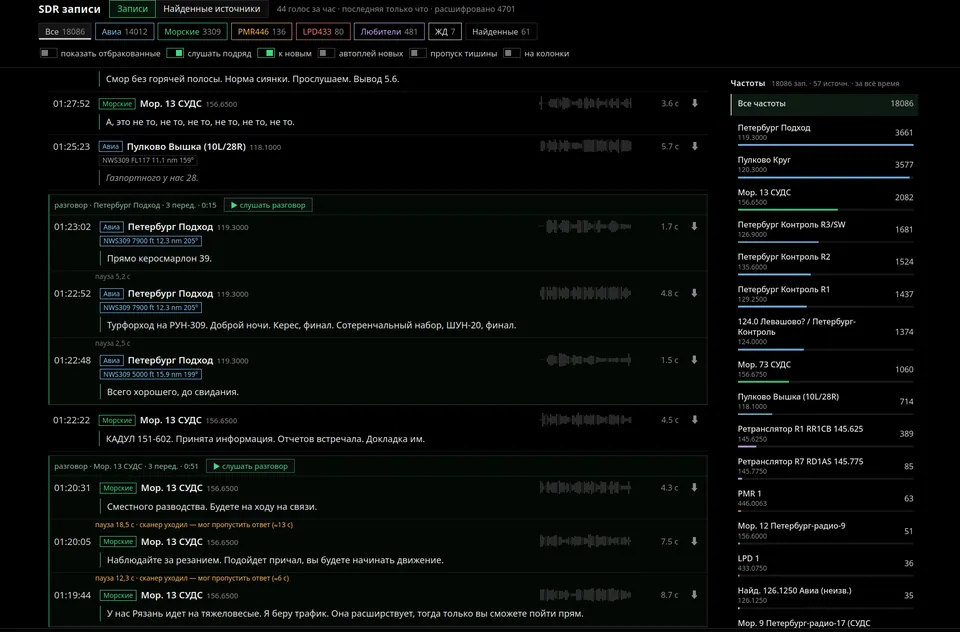Screen dimensions: 960x632
Task: Click the waveform of the 01:22:22 recording
Action: (x=585, y=420)
